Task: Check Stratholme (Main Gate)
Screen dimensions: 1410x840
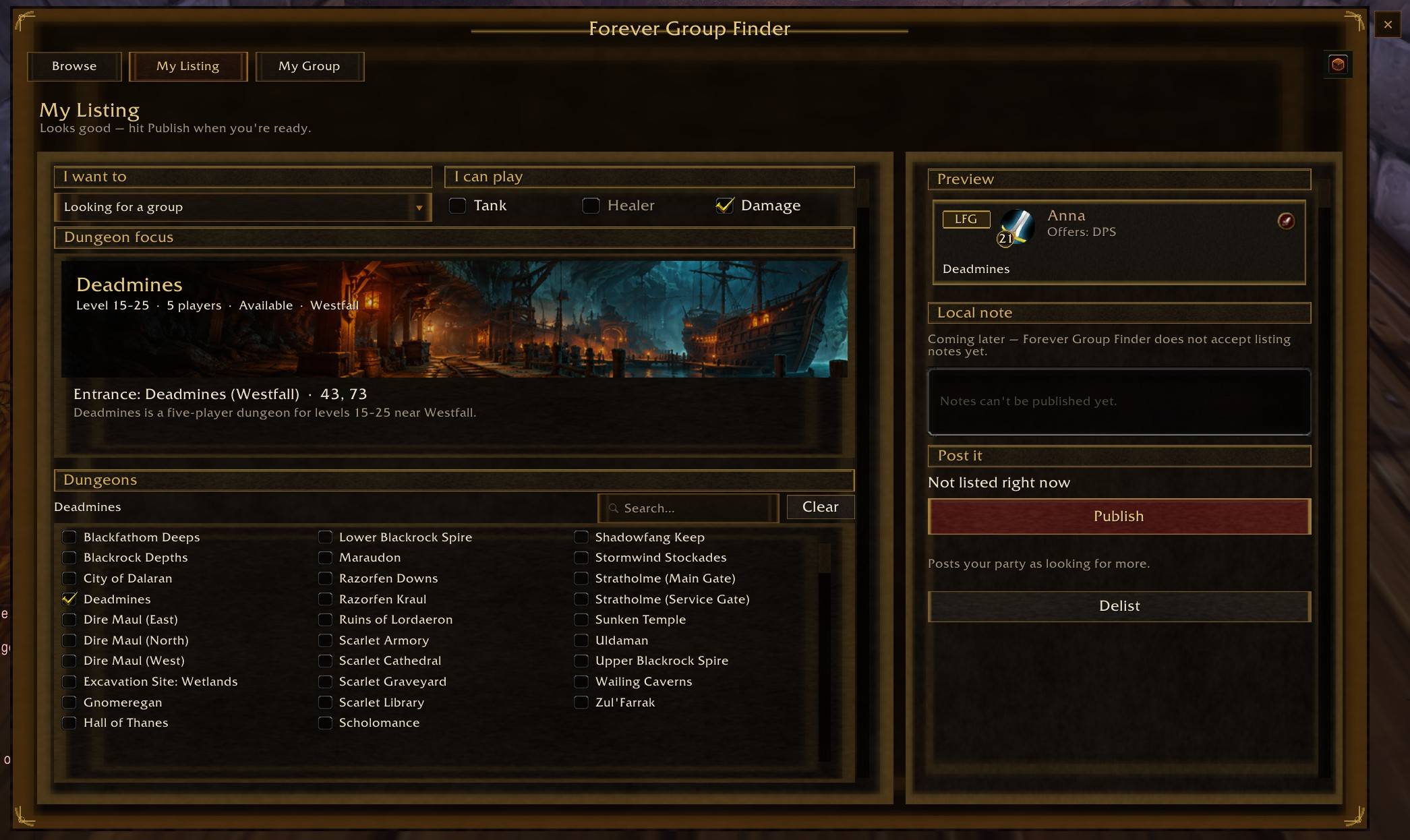Action: pos(581,578)
